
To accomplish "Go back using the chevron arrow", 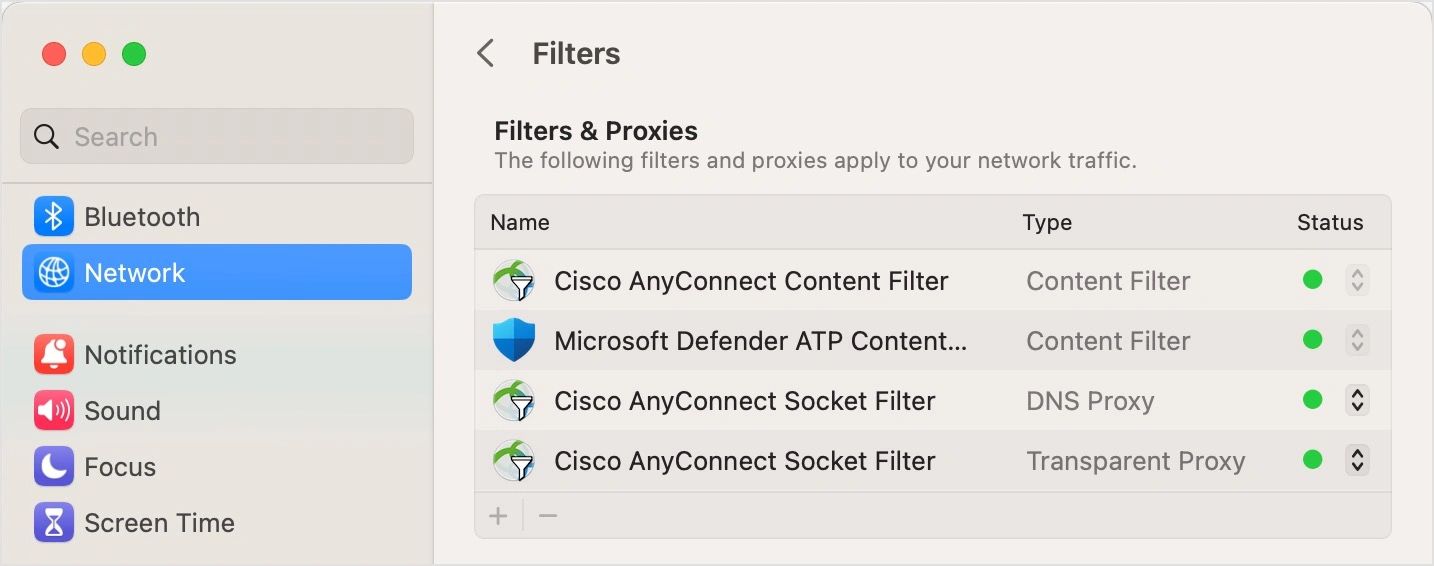I will pos(486,53).
